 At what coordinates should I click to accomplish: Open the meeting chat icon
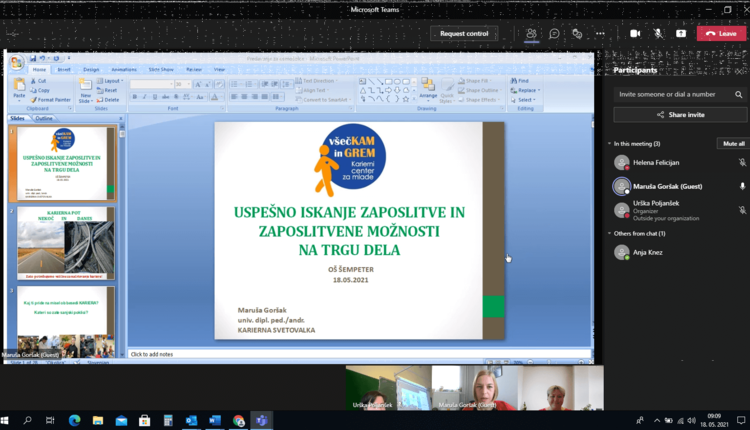pyautogui.click(x=554, y=33)
